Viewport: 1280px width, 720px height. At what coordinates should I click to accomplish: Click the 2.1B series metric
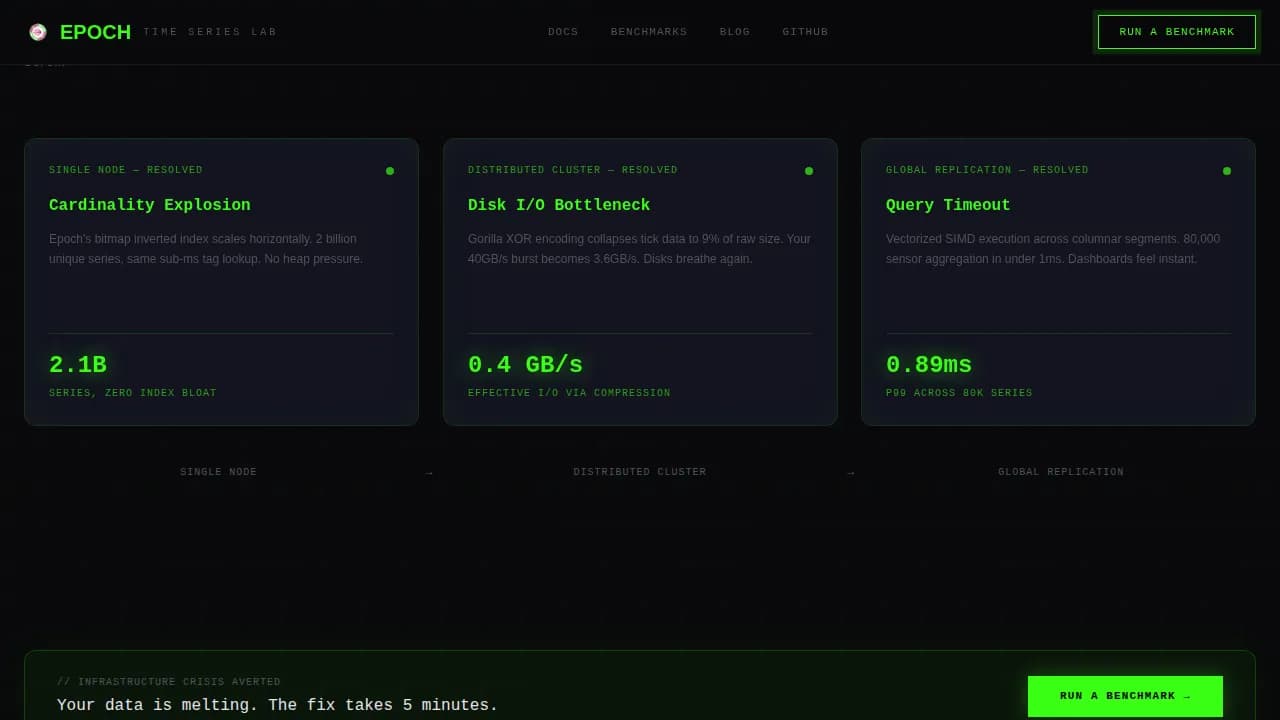click(78, 365)
